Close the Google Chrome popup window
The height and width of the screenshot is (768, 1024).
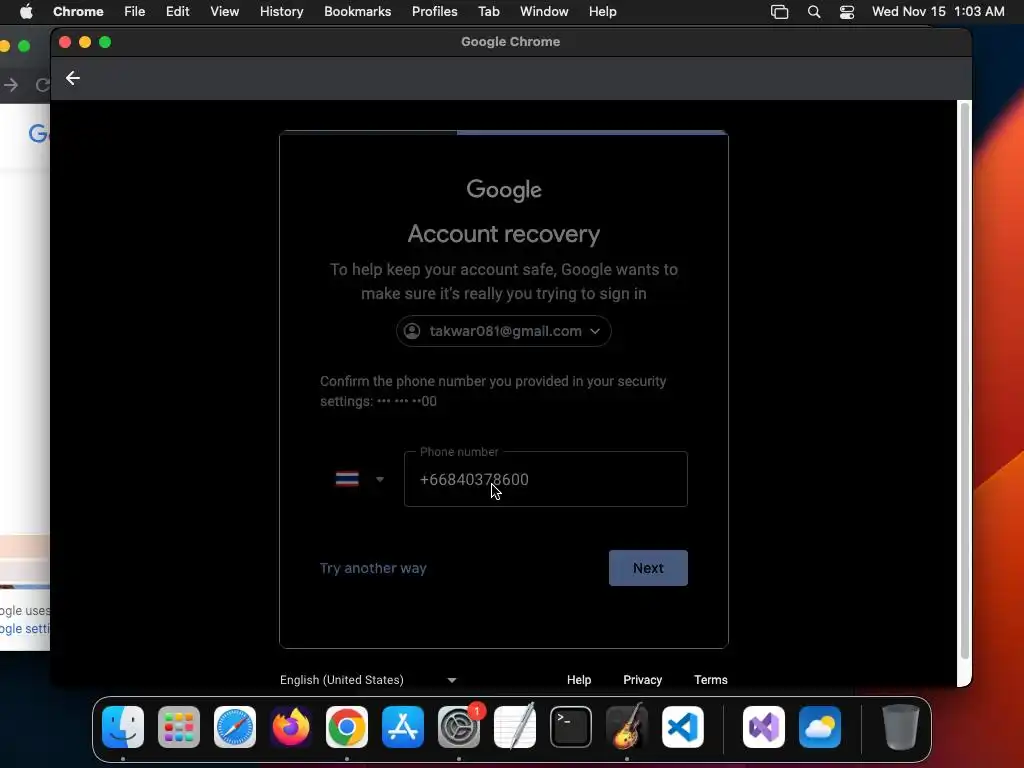65,42
